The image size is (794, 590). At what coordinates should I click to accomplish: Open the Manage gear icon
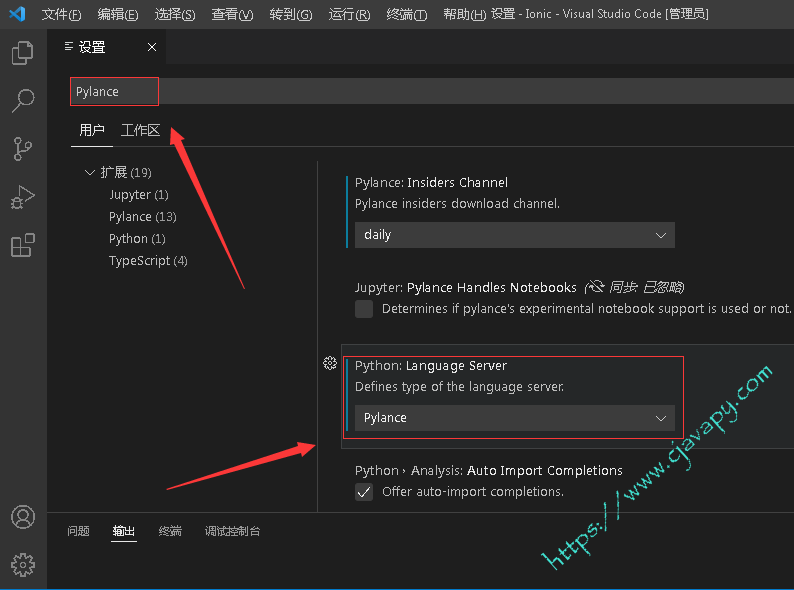click(x=23, y=565)
